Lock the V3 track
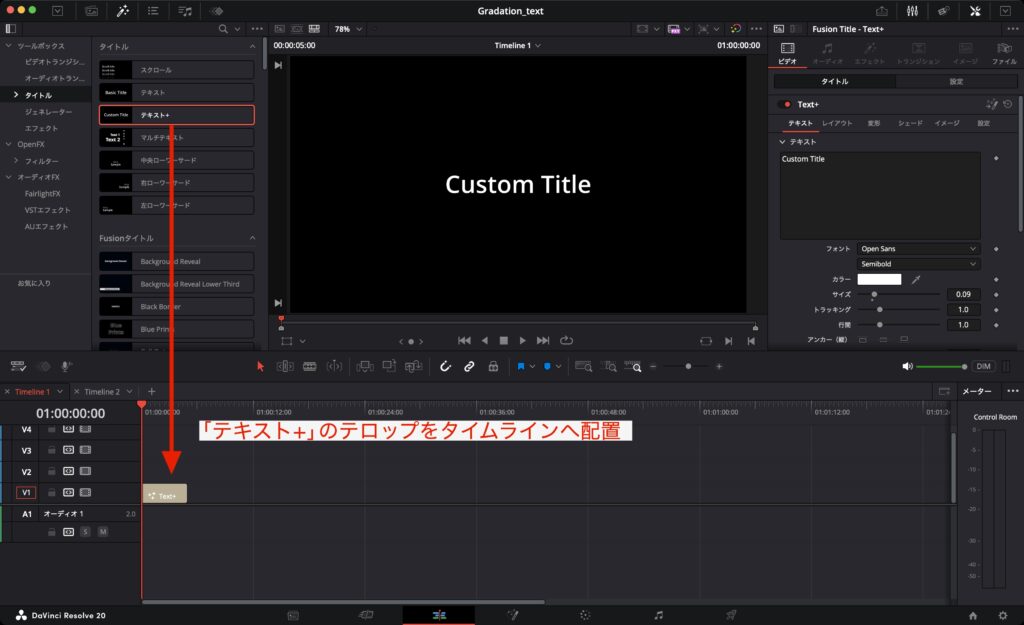The height and width of the screenshot is (625, 1024). [x=52, y=450]
